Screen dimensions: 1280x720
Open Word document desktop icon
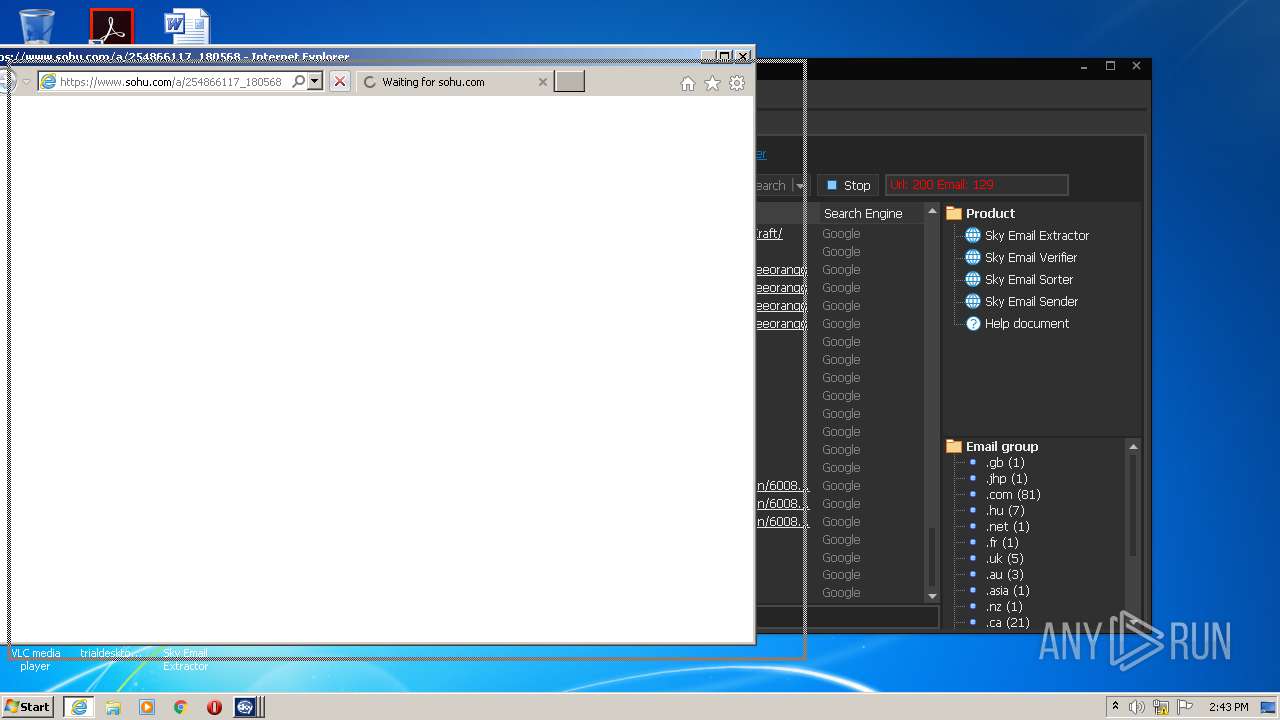click(187, 26)
